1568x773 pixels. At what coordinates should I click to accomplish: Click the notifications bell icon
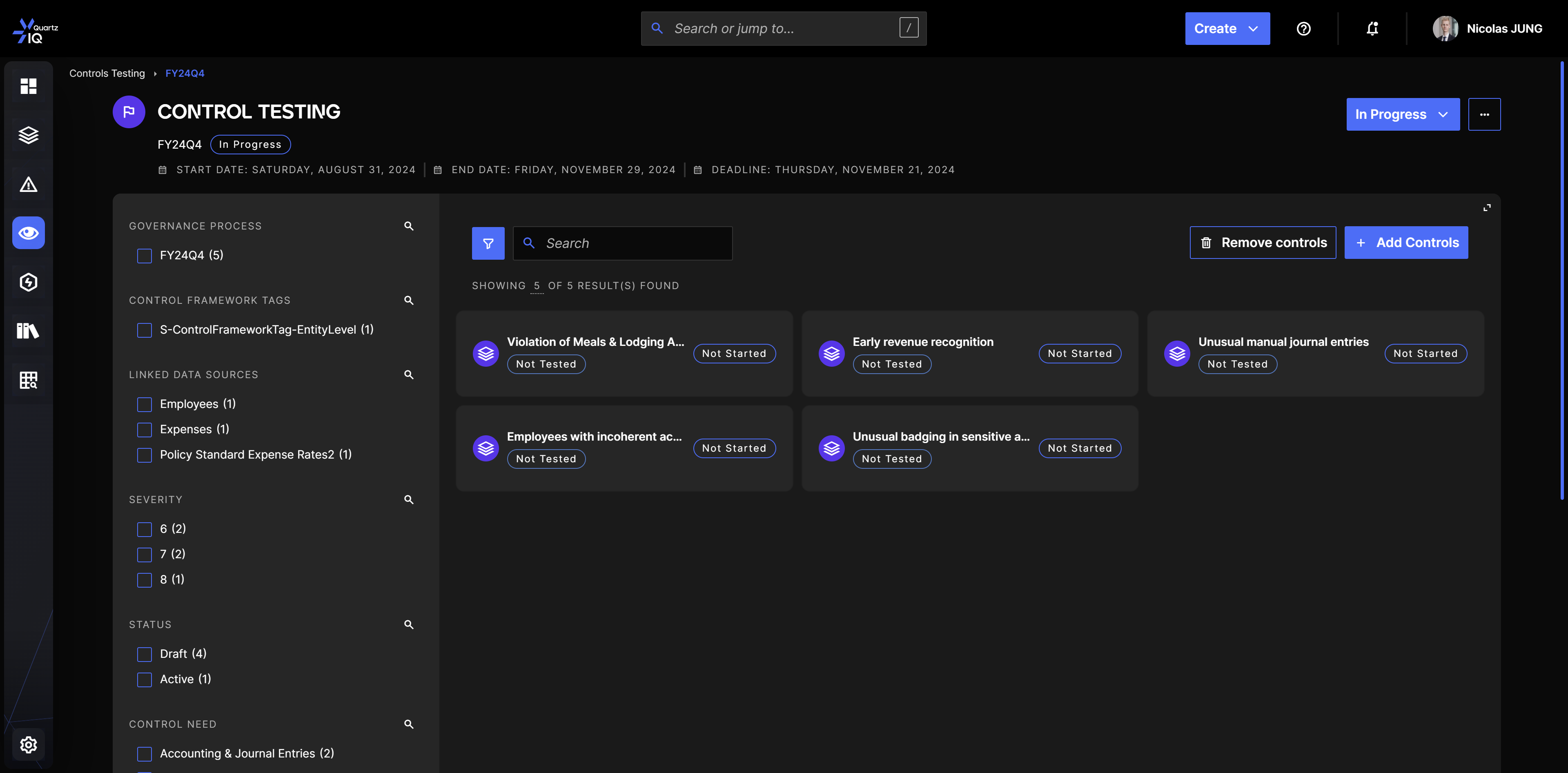coord(1372,29)
